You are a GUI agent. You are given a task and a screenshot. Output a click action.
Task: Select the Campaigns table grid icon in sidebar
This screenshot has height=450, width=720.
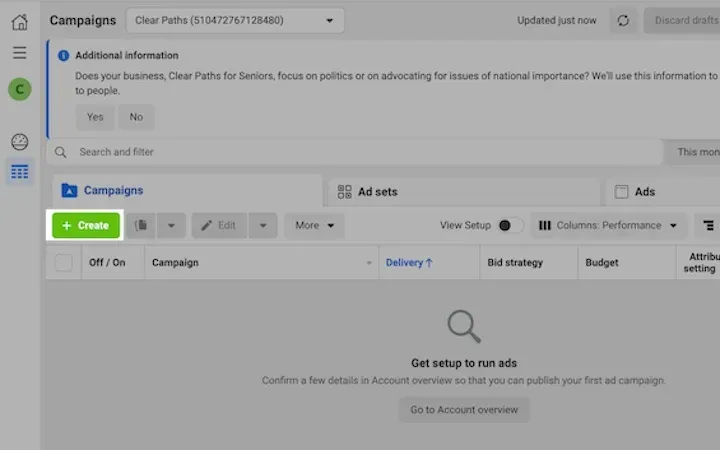coord(20,172)
